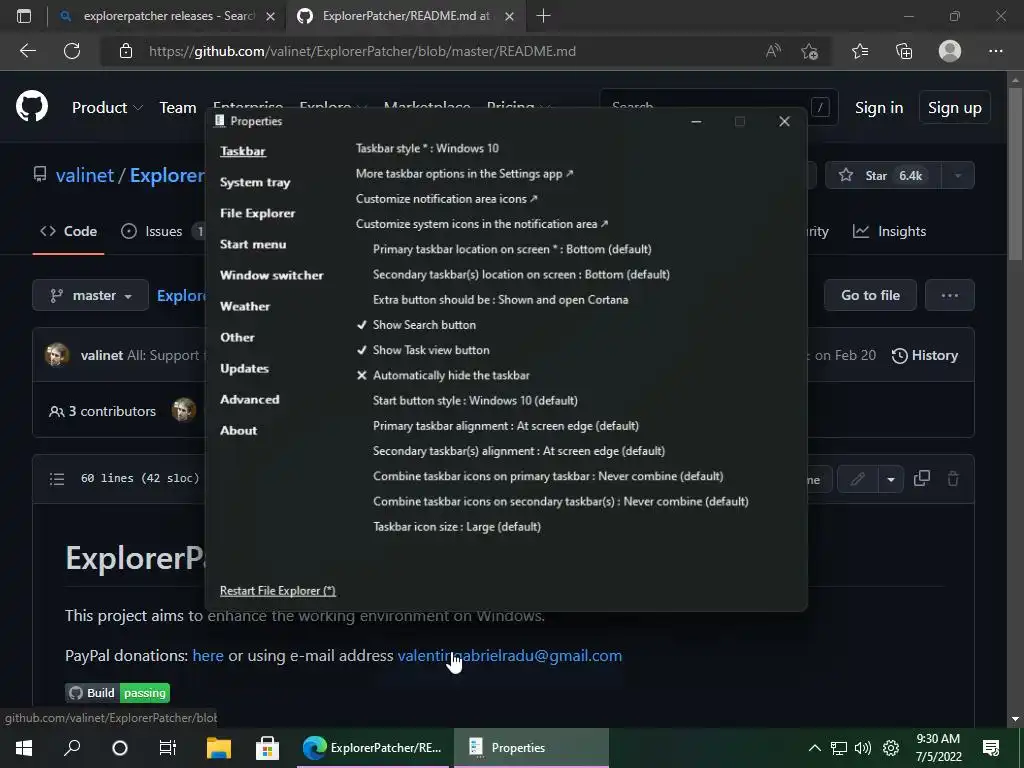This screenshot has height=768, width=1024.
Task: Open taskbar Search magnifier
Action: click(x=72, y=748)
